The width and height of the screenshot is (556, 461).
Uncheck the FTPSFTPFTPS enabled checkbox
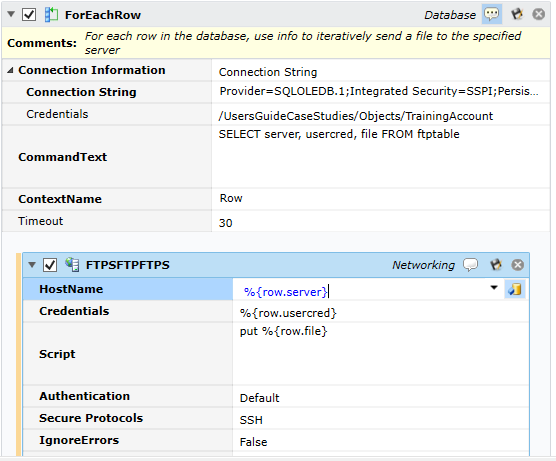(x=50, y=265)
